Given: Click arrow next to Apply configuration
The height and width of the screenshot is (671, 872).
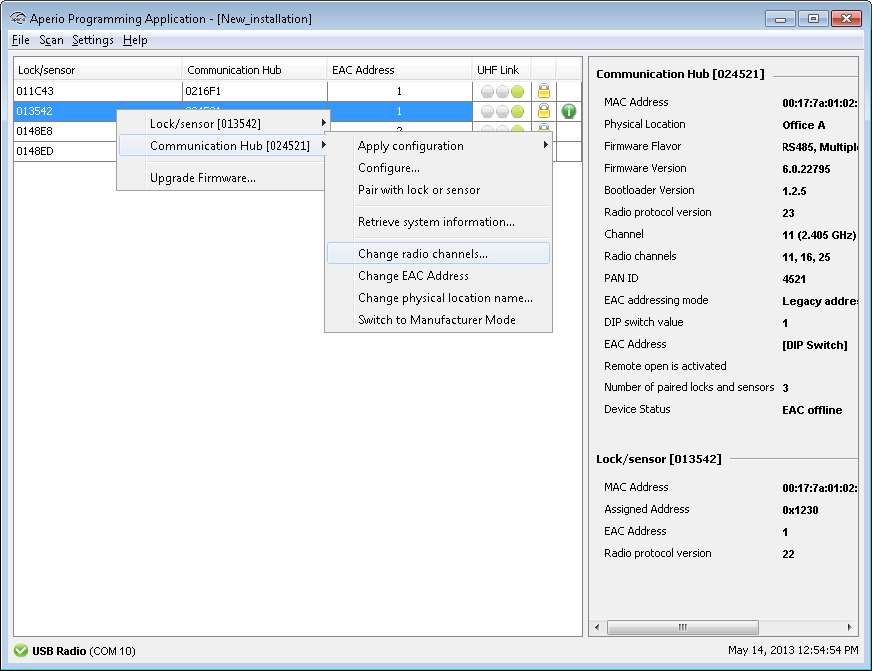Looking at the screenshot, I should point(546,145).
